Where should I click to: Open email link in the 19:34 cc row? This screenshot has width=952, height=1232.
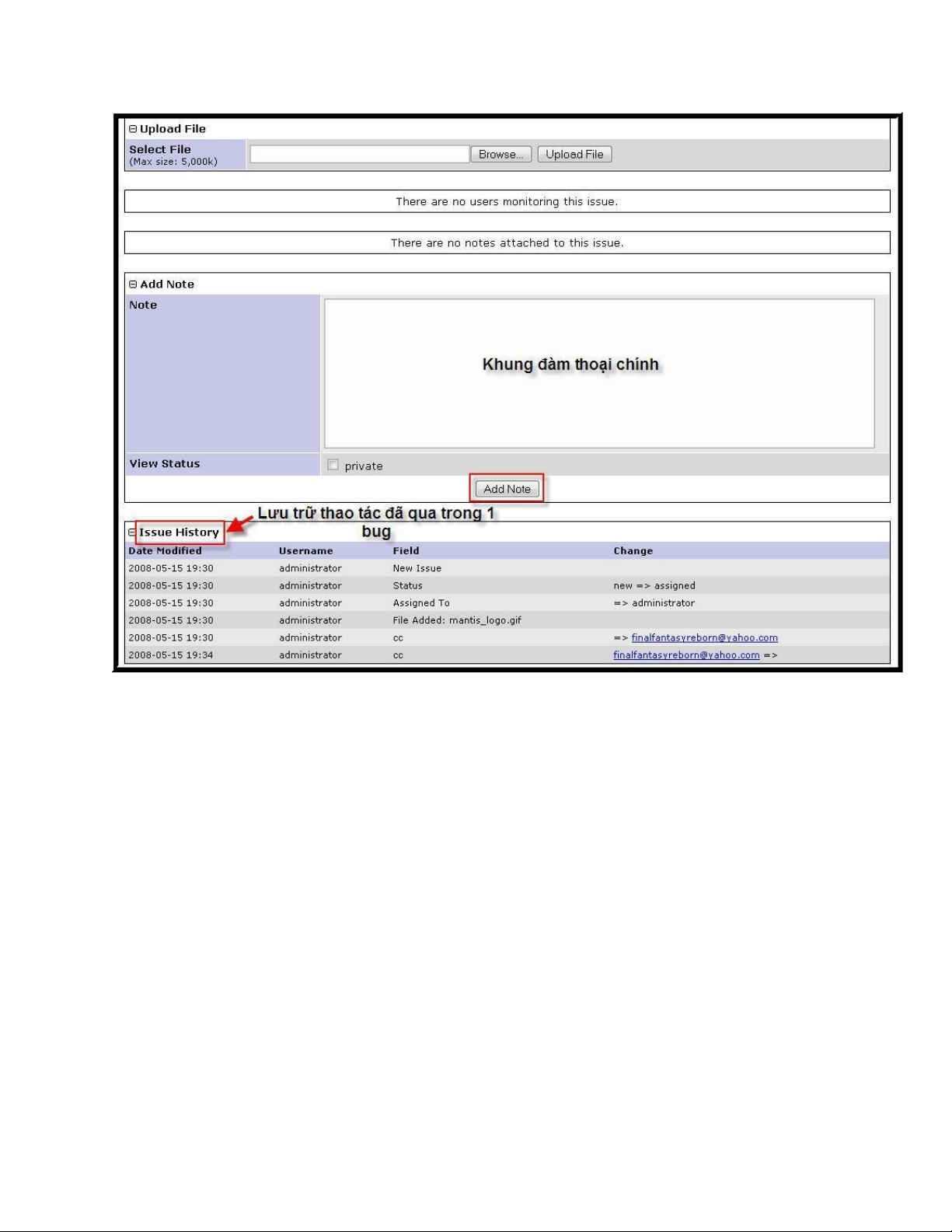point(686,655)
